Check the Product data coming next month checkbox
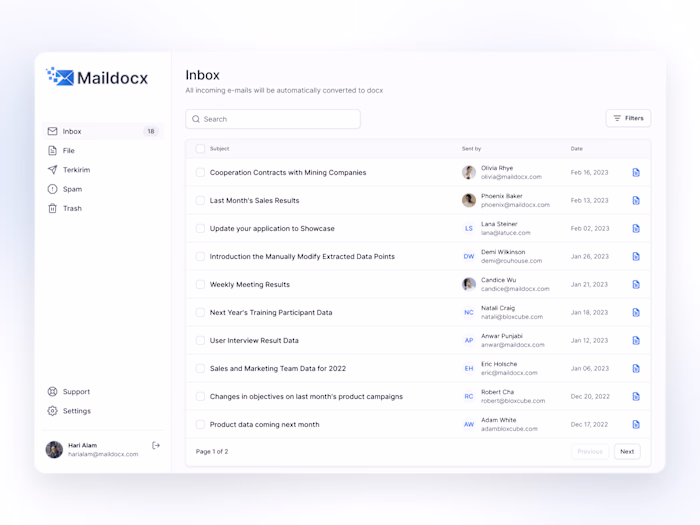The height and width of the screenshot is (525, 700). [x=200, y=425]
